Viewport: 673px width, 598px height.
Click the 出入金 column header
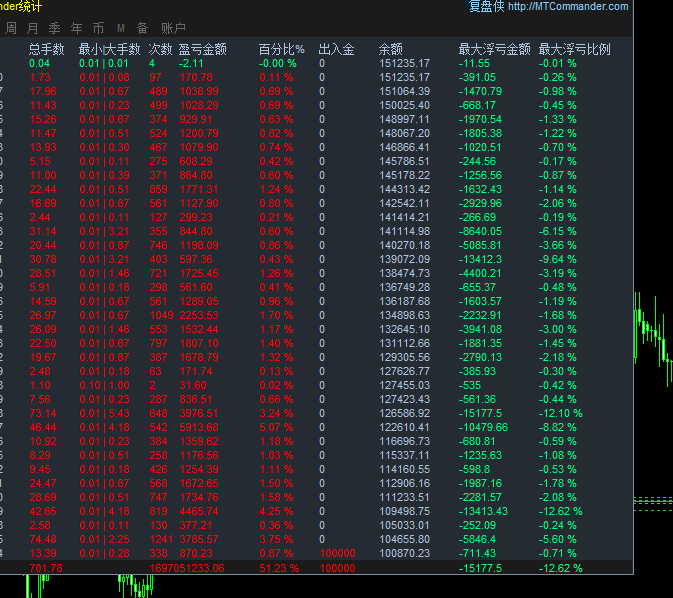(x=336, y=49)
